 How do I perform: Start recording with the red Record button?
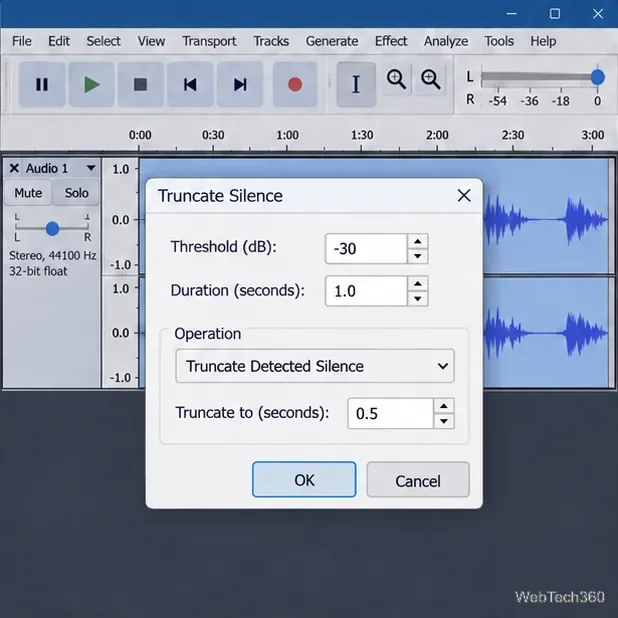(295, 84)
